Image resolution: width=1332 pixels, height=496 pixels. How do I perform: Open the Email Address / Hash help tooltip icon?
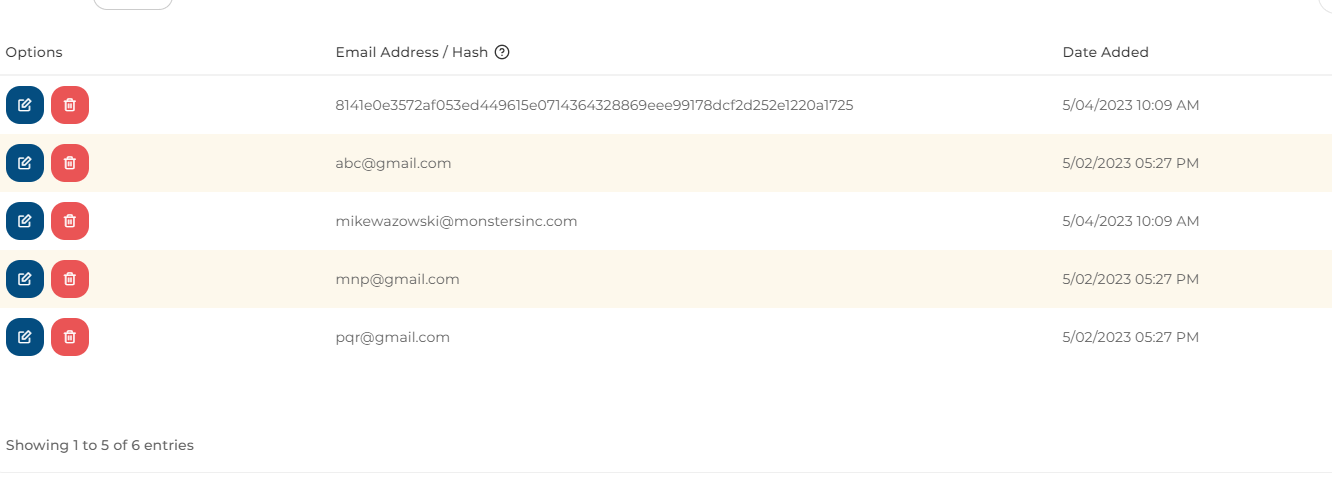(x=502, y=52)
